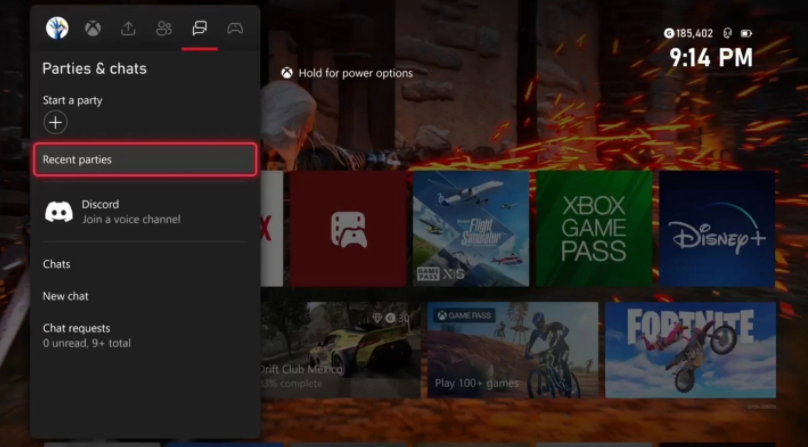Open the Xbox Game Pass tile
The height and width of the screenshot is (447, 808).
coord(594,229)
